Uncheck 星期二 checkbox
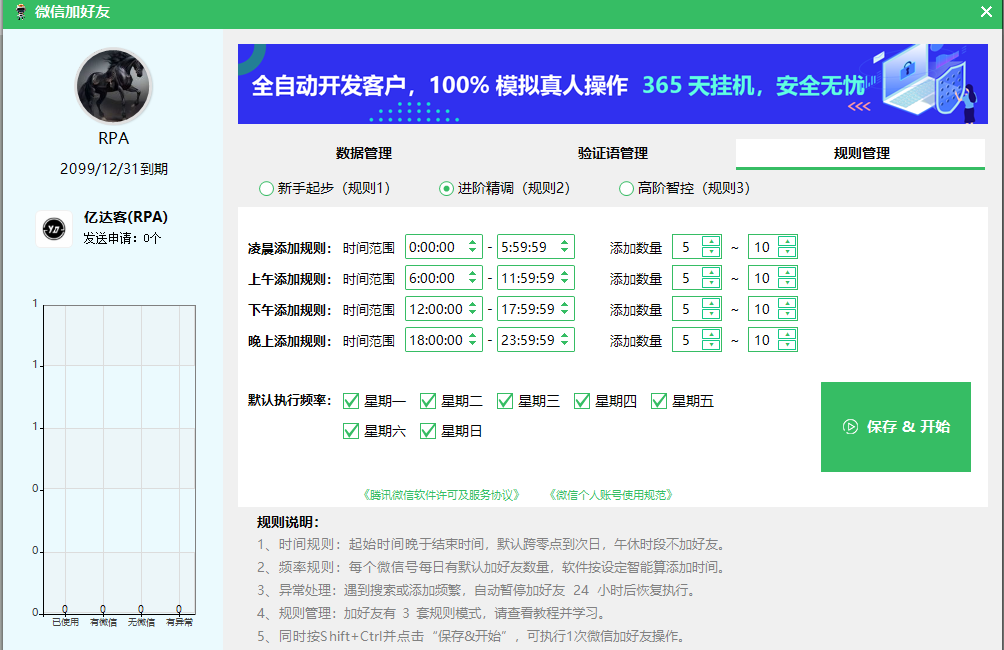The height and width of the screenshot is (650, 1004). [428, 401]
